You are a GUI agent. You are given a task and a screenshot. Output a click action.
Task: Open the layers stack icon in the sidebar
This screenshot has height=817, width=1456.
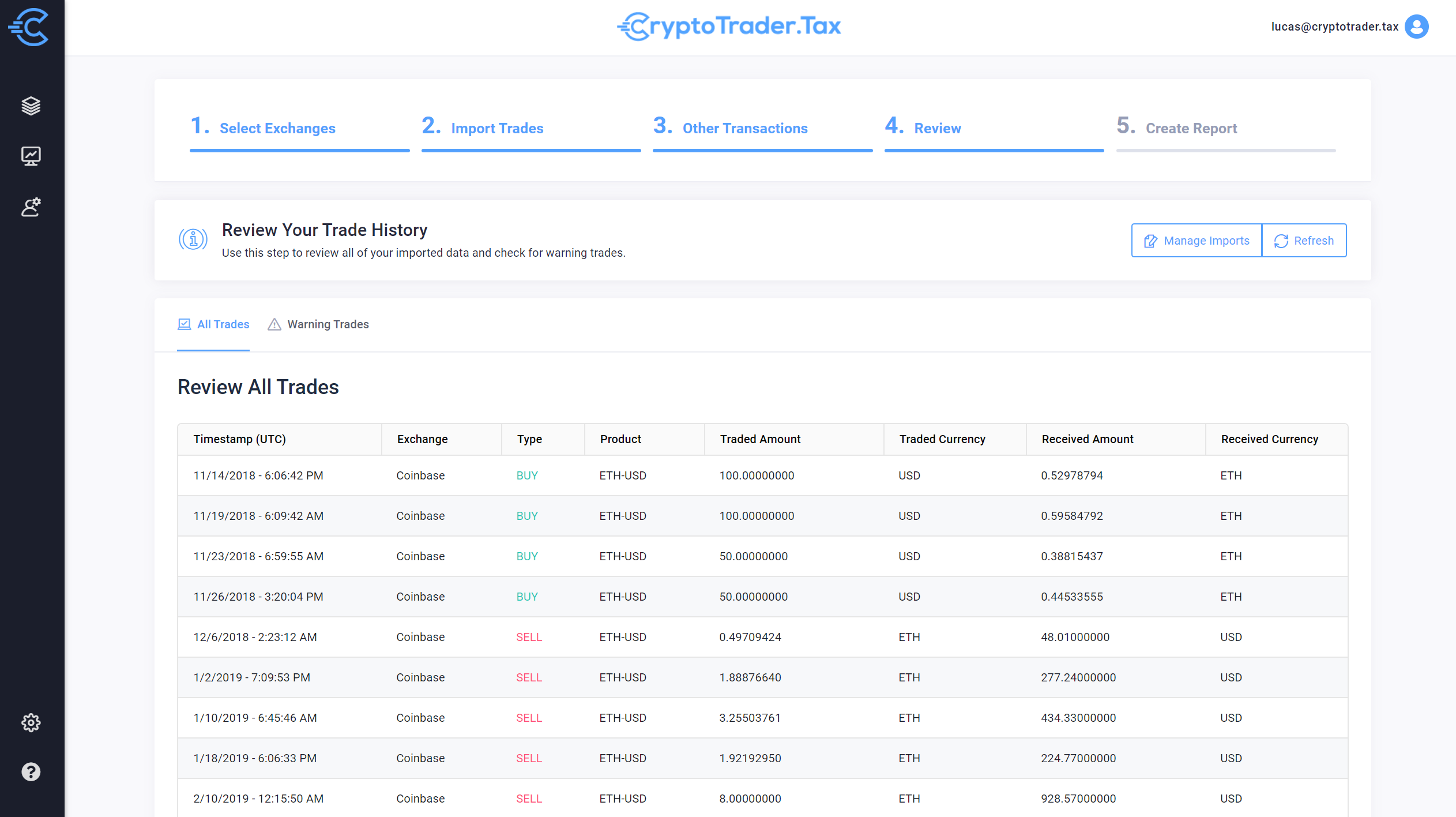click(x=31, y=106)
